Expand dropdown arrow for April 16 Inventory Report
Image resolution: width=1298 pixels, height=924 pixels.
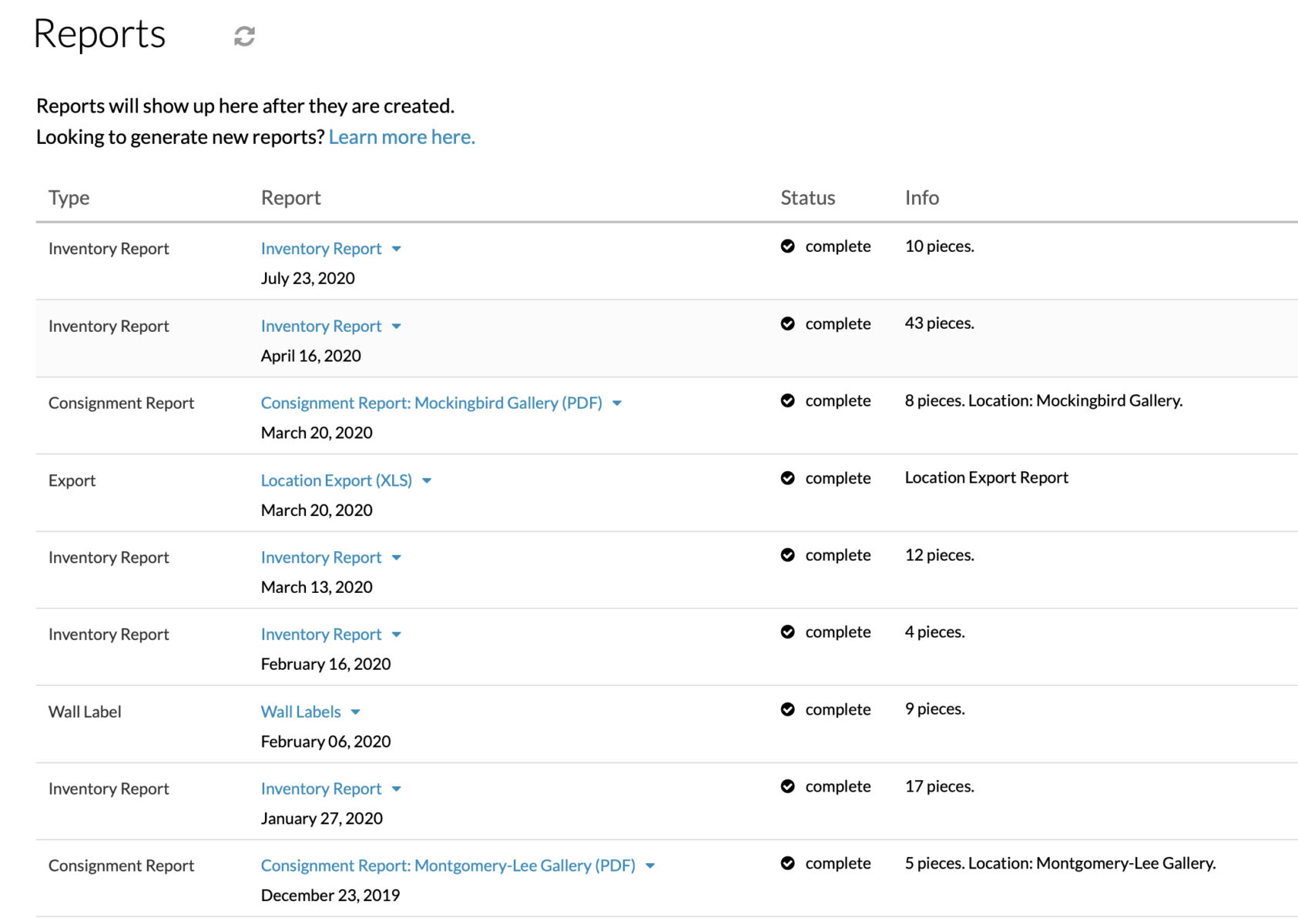tap(397, 326)
